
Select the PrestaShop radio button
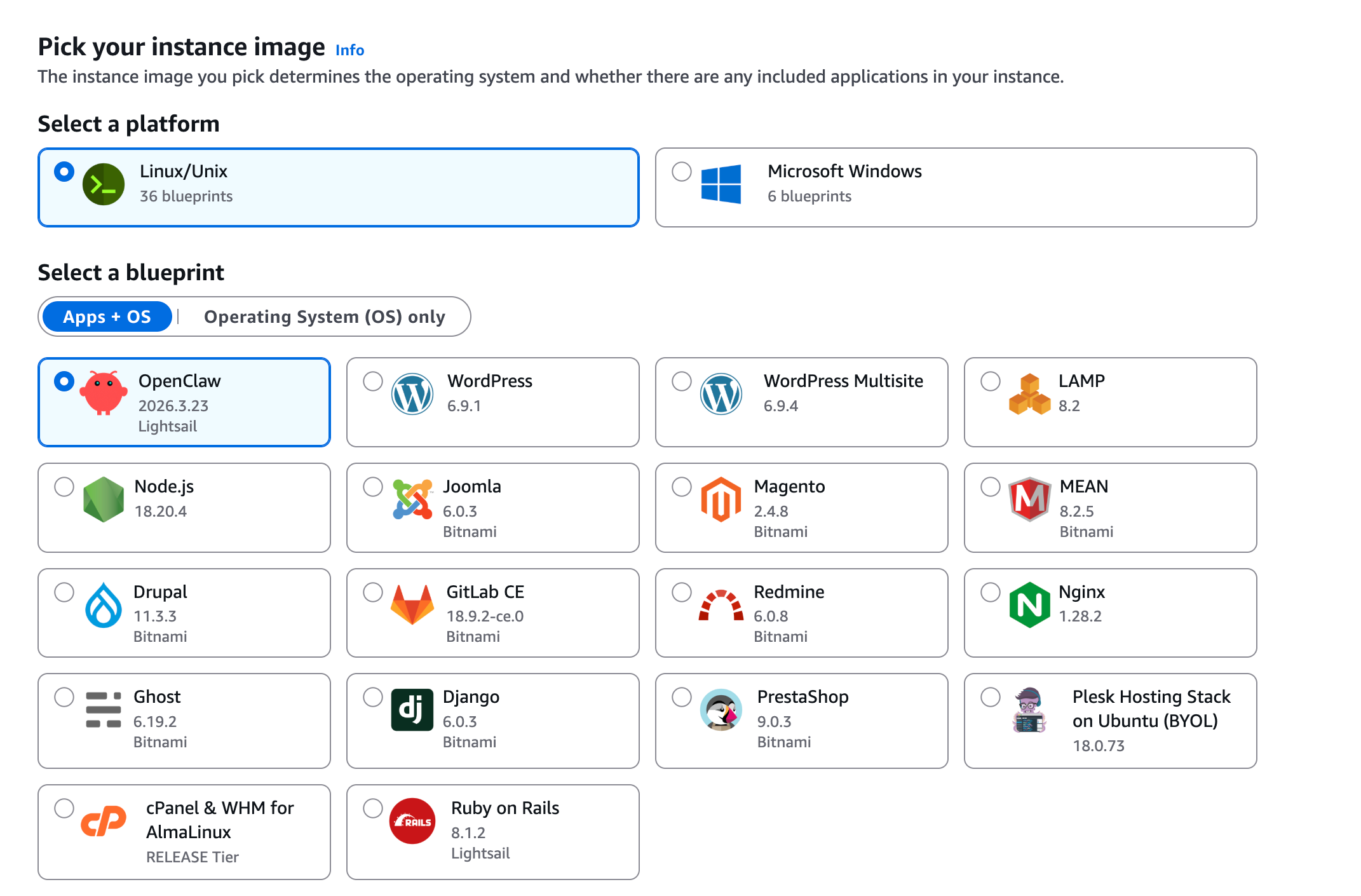tap(682, 697)
